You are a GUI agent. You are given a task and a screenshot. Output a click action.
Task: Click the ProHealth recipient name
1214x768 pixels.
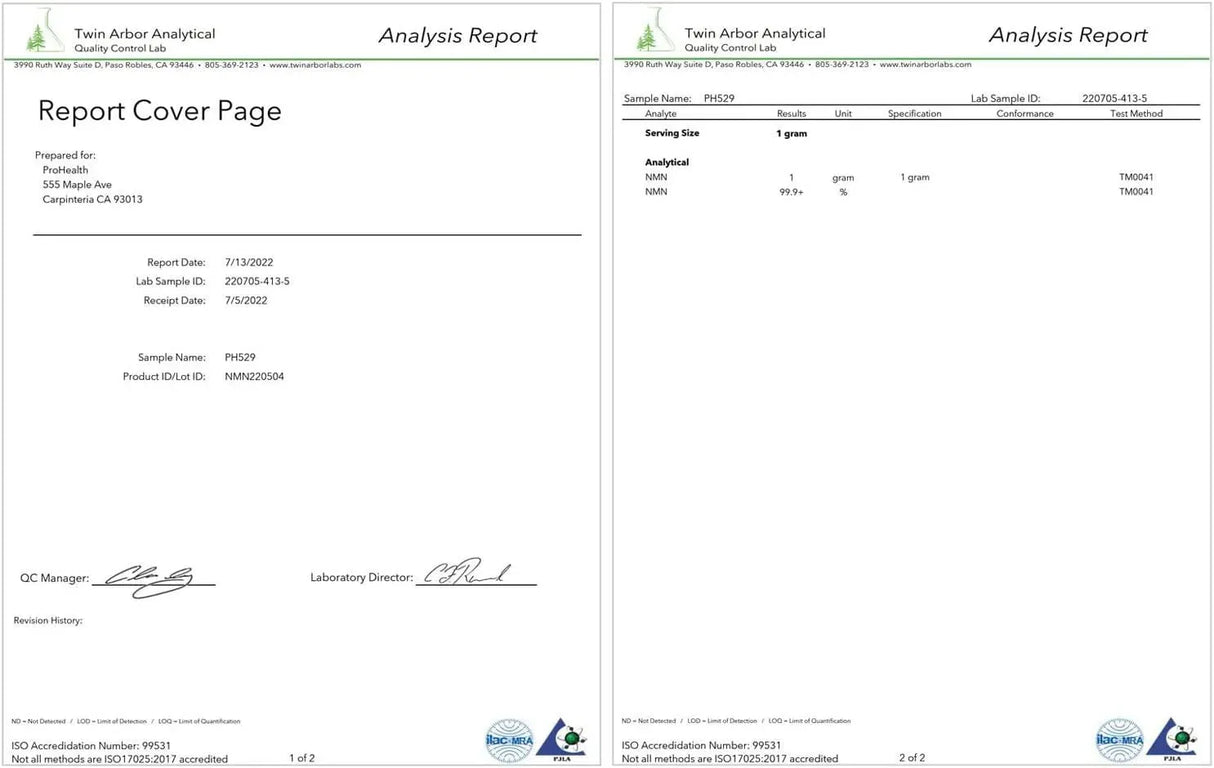coord(65,170)
